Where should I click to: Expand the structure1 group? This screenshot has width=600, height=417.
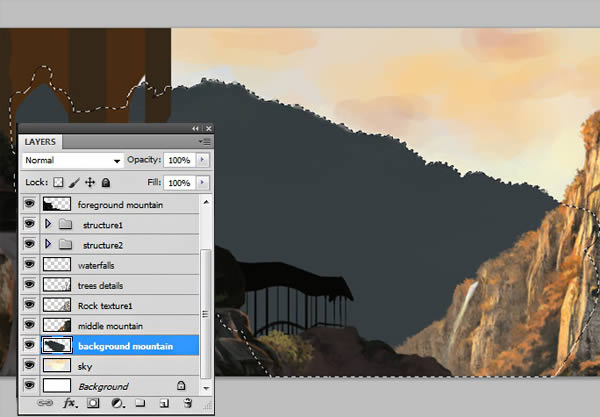click(48, 224)
